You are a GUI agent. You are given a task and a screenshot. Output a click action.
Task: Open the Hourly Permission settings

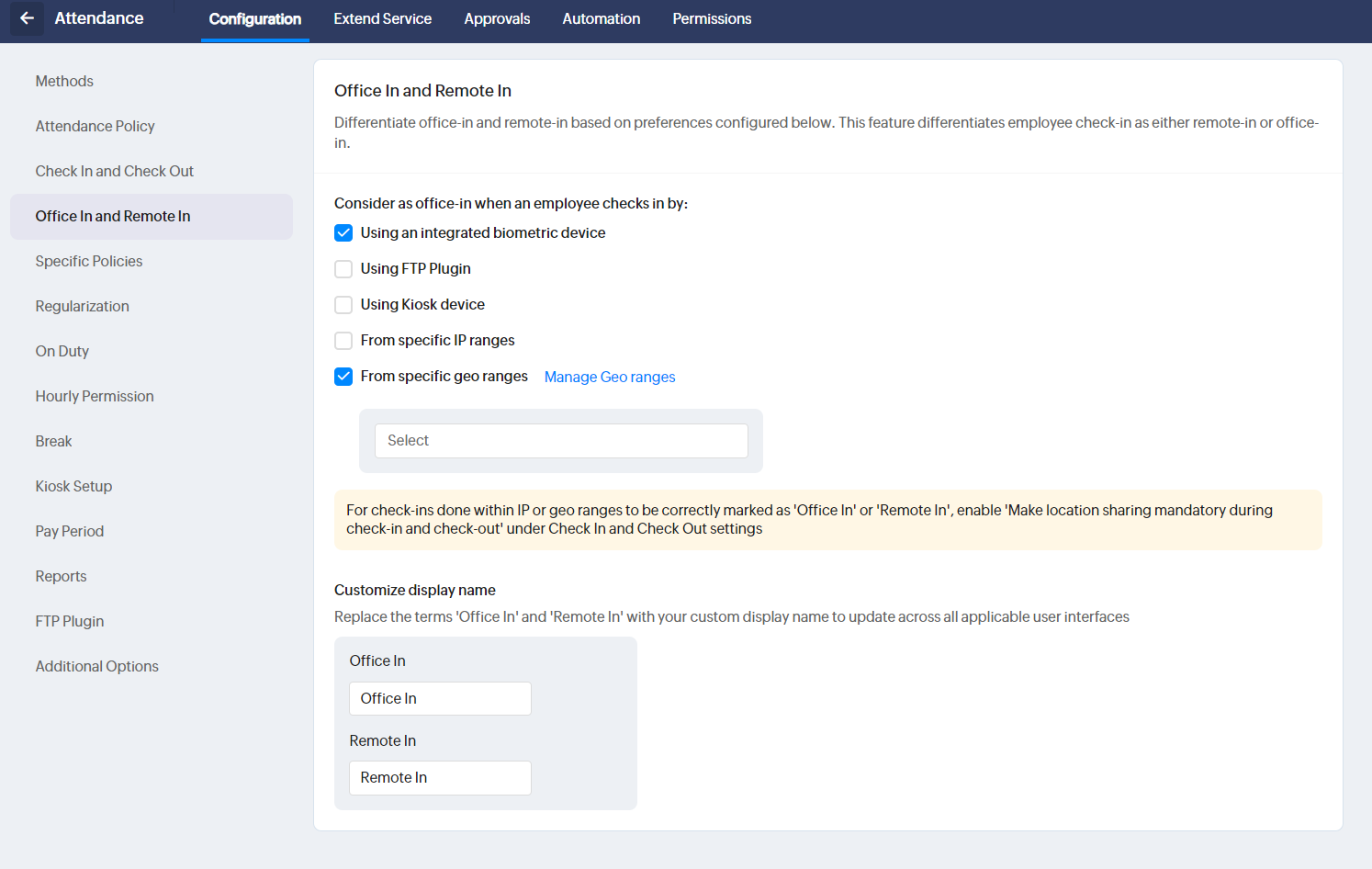pyautogui.click(x=95, y=397)
